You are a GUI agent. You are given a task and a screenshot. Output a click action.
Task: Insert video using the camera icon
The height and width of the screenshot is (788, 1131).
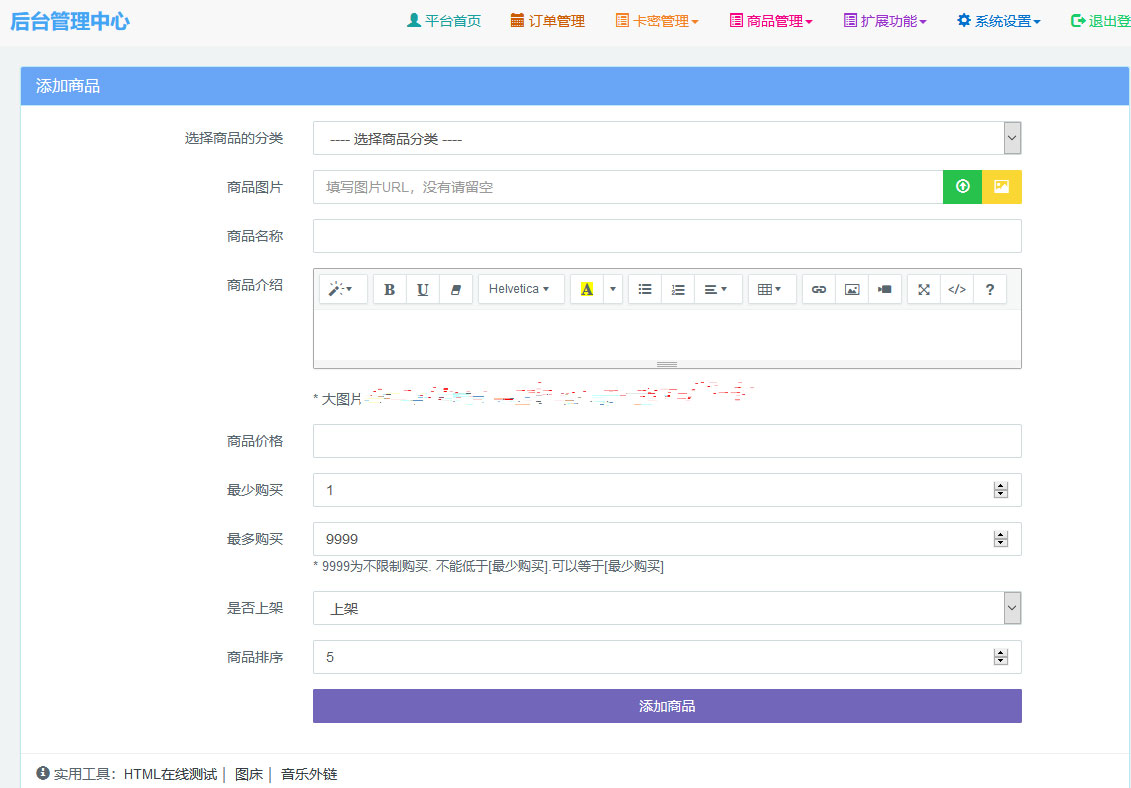click(x=885, y=289)
